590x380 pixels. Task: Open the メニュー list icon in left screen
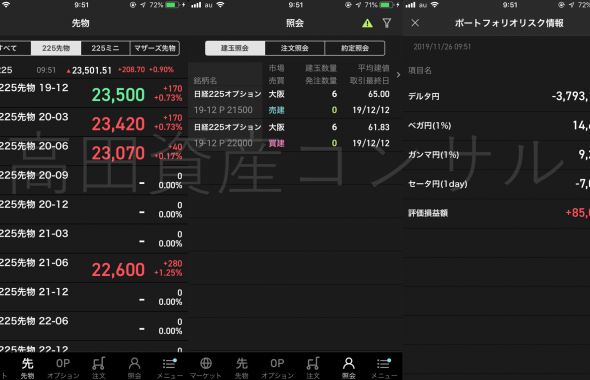(170, 367)
